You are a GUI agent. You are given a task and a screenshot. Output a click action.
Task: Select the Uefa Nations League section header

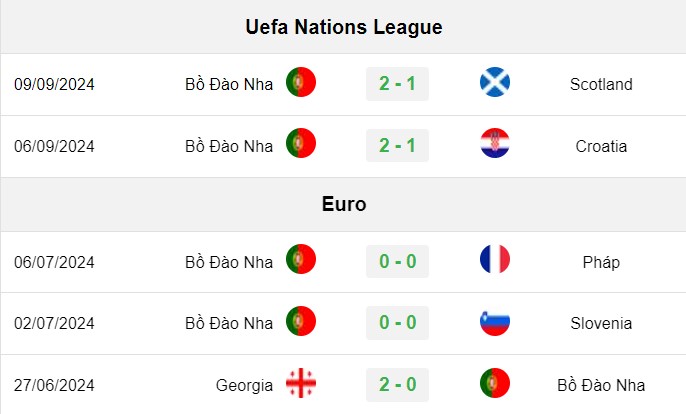click(343, 27)
